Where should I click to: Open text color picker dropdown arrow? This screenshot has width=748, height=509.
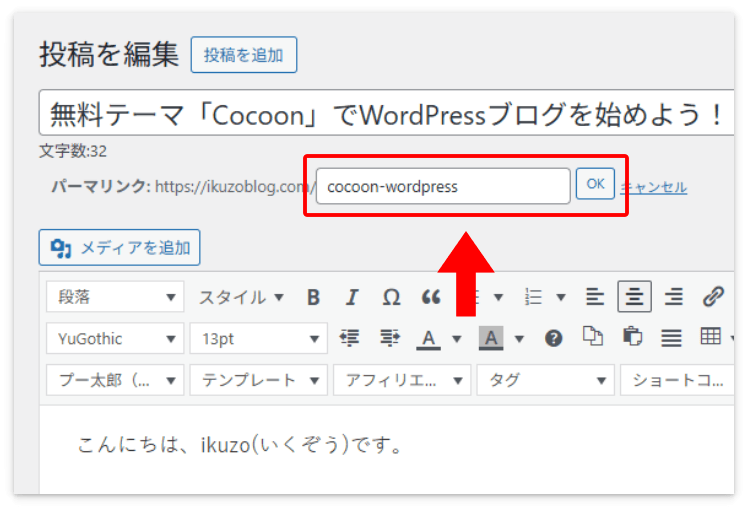coord(457,339)
